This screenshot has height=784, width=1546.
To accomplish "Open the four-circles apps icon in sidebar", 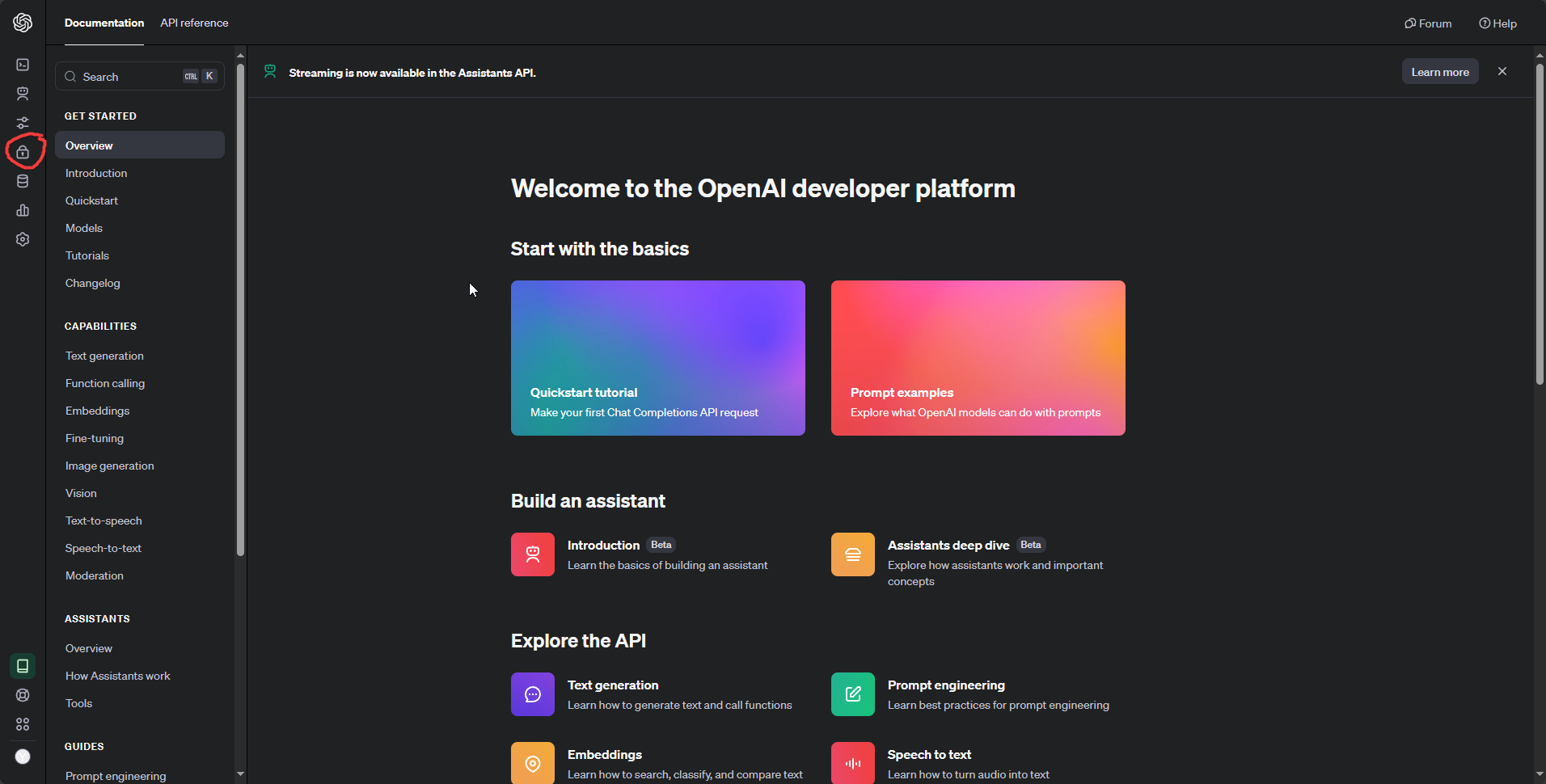I will coord(23,724).
